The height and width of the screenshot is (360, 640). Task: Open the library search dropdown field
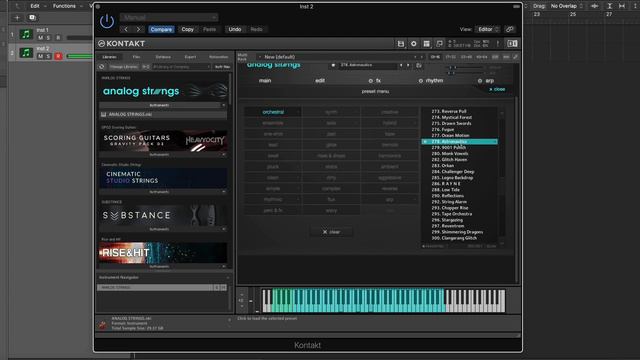click(x=181, y=67)
